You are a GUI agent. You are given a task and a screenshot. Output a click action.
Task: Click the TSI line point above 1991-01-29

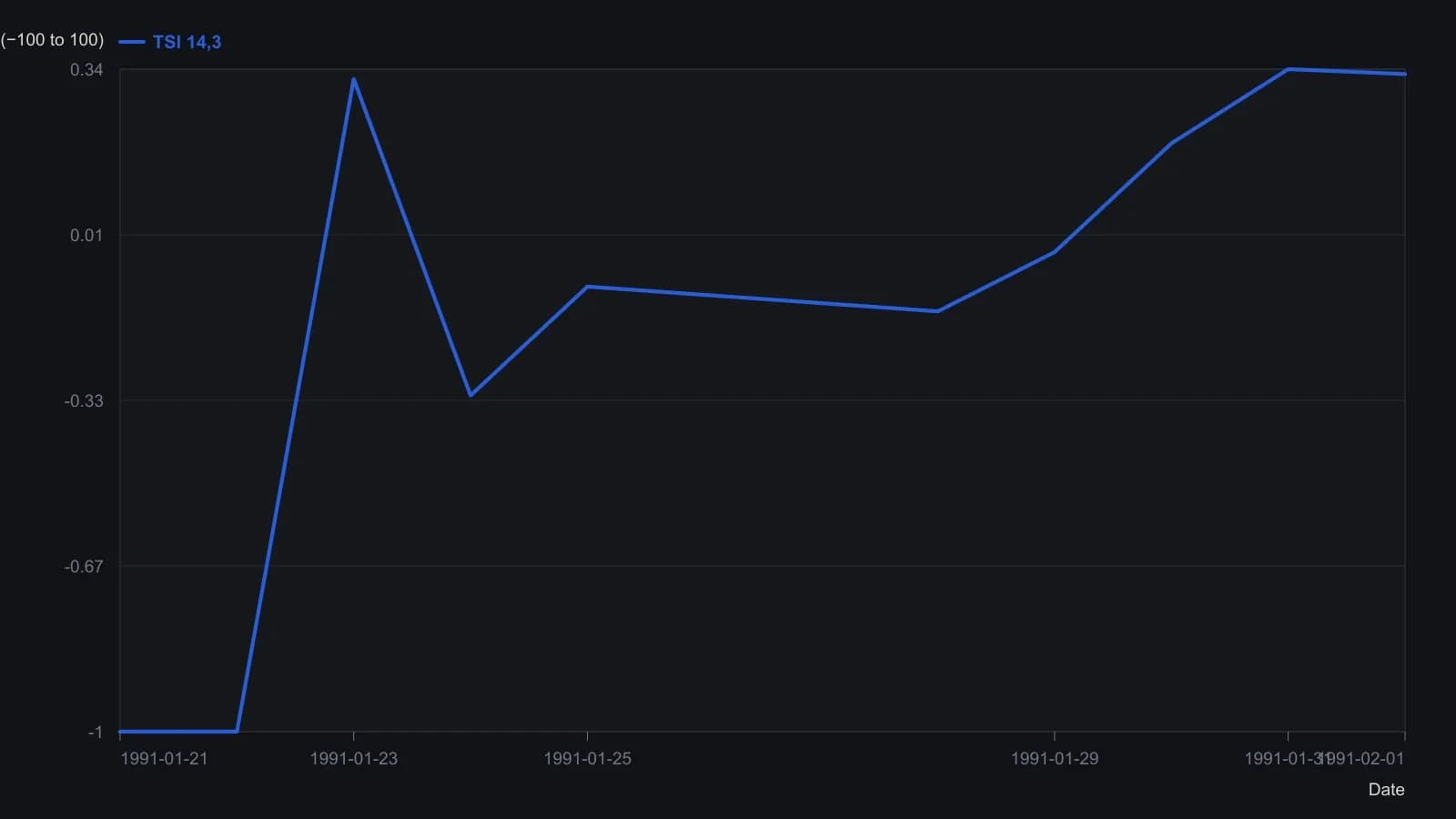pyautogui.click(x=1055, y=252)
